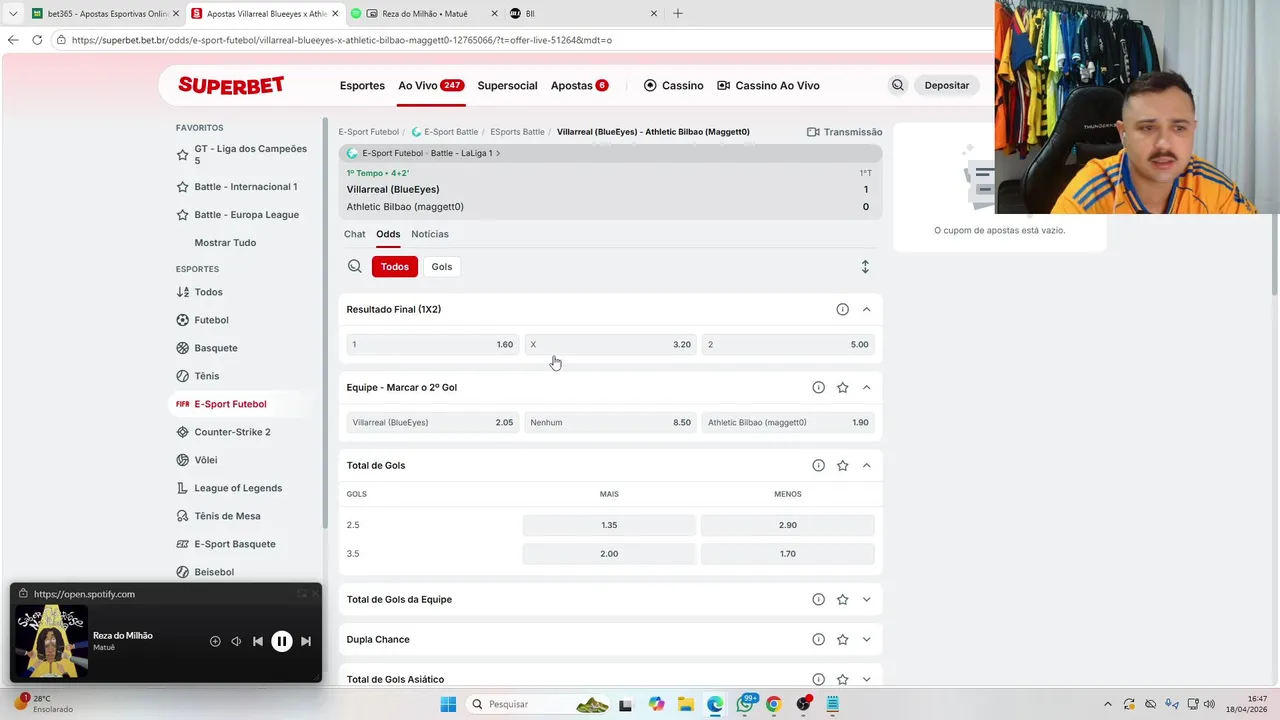
Task: Open Google Chrome from the taskbar
Action: pos(773,704)
